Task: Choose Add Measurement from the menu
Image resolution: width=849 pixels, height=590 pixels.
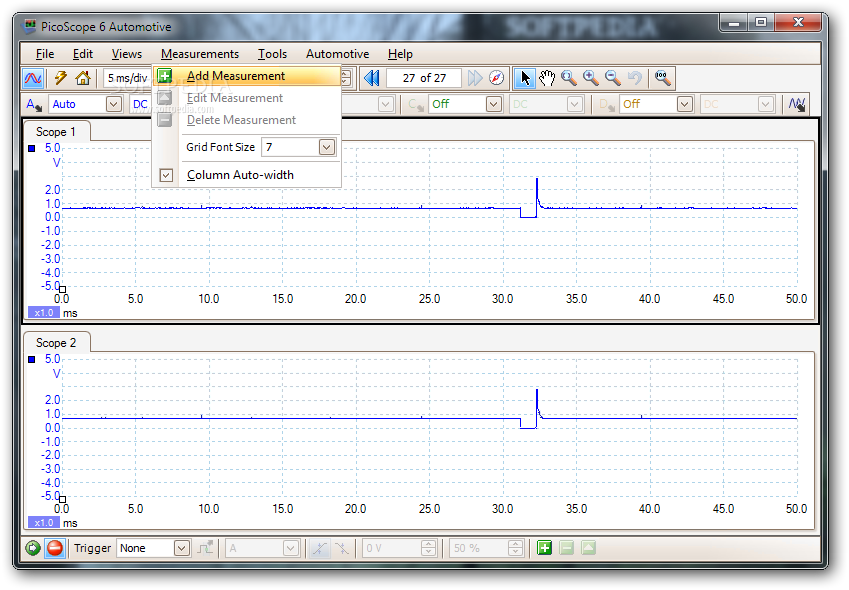Action: coord(246,76)
